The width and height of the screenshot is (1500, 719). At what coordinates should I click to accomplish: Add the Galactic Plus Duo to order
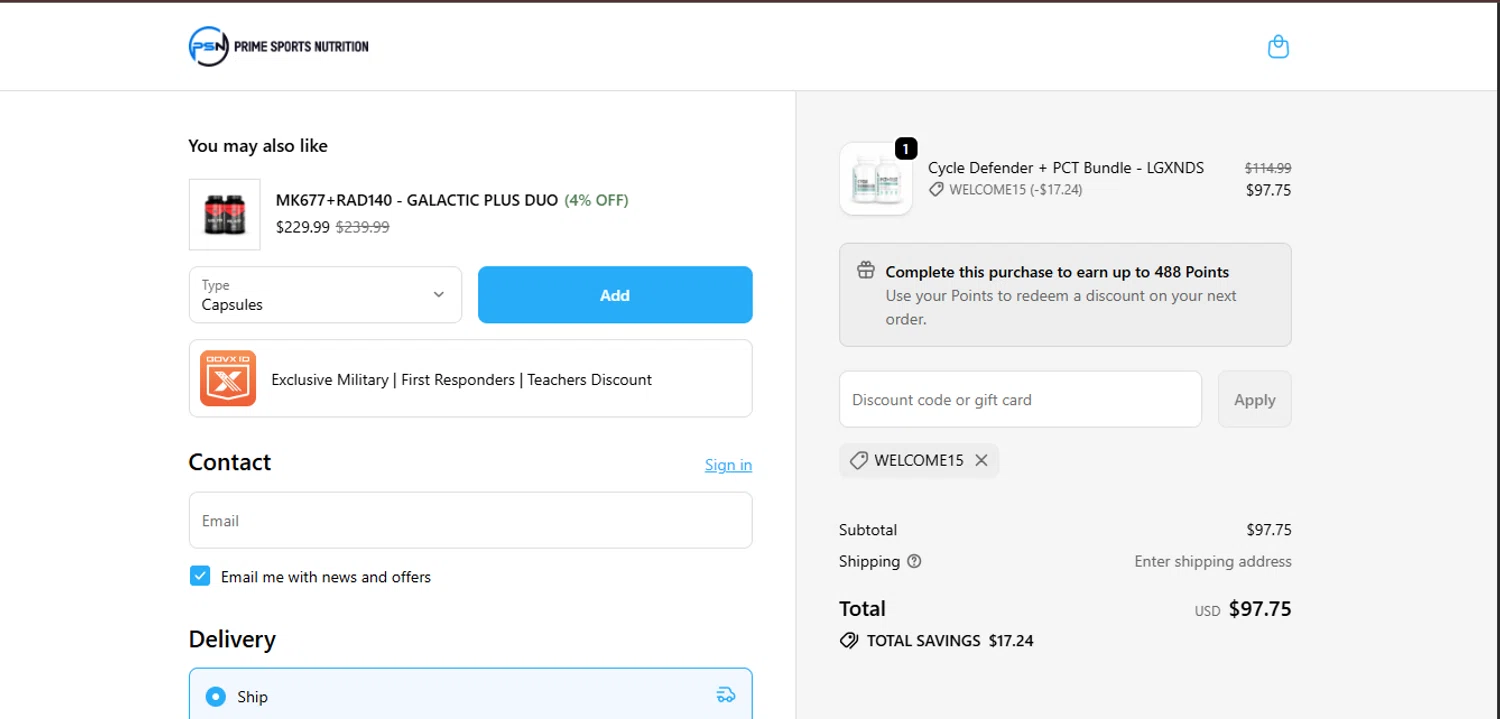pyautogui.click(x=615, y=295)
